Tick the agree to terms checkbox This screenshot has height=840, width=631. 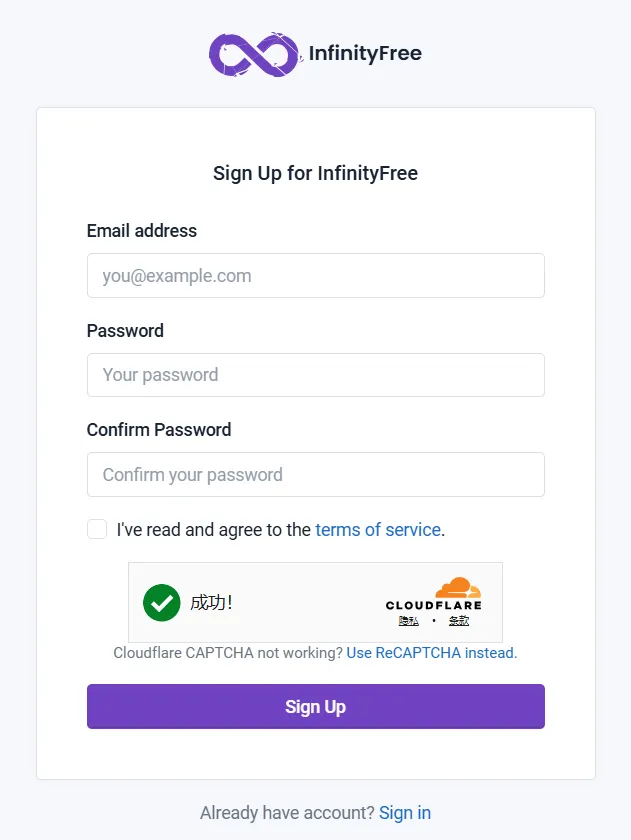(97, 530)
